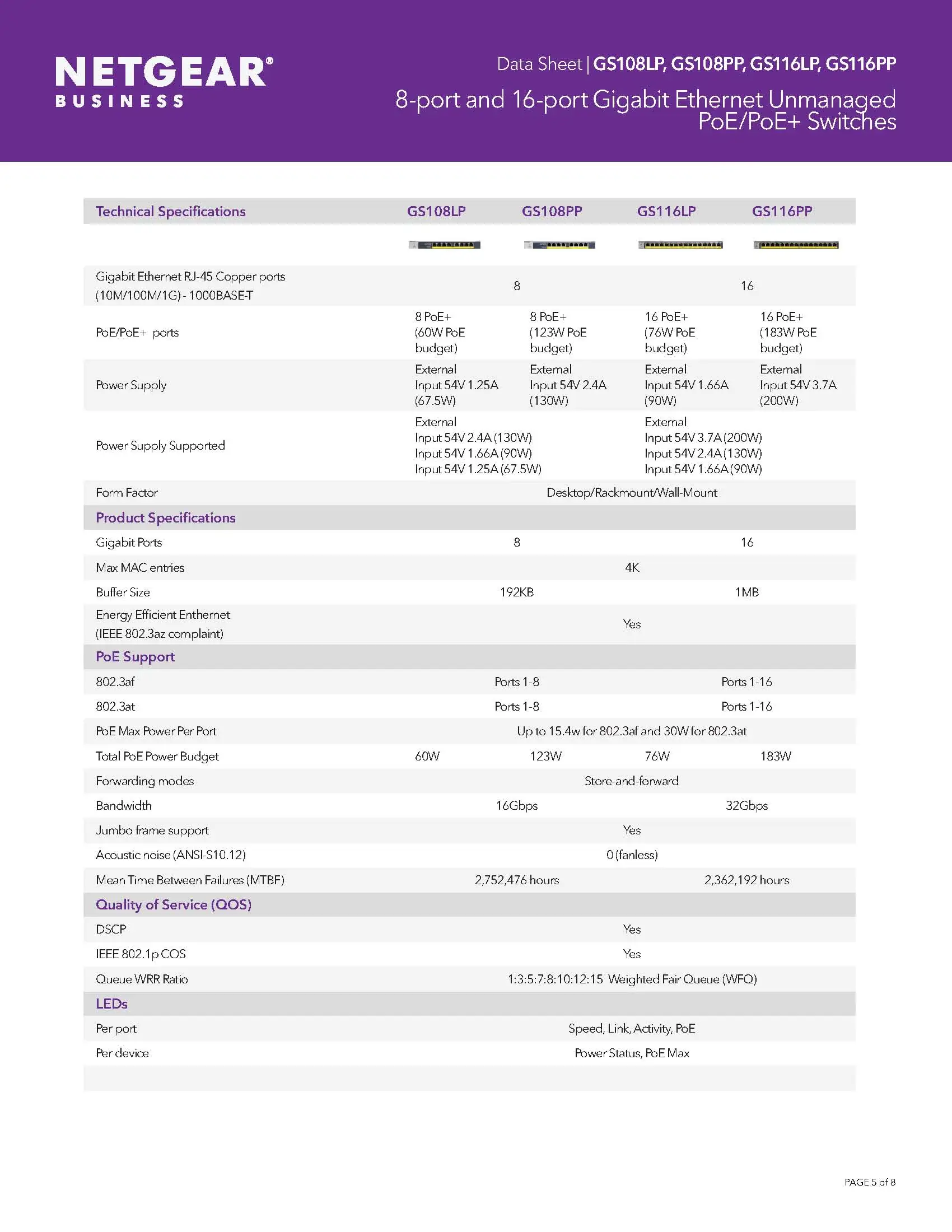Image resolution: width=952 pixels, height=1232 pixels.
Task: Click the NETGEAR Business logo
Action: (164, 82)
